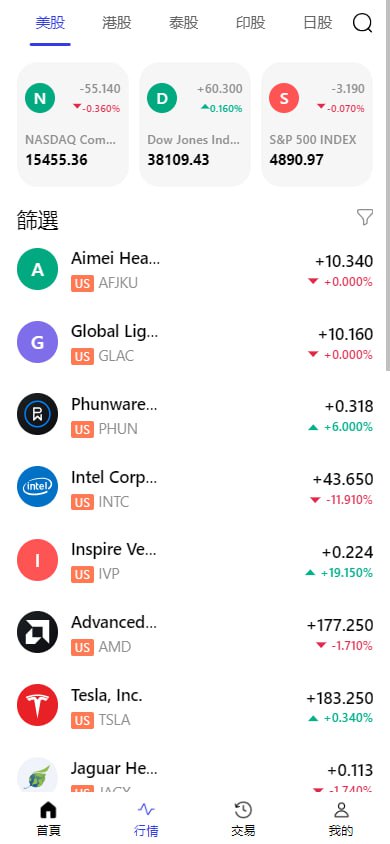Viewport: 390px width, 844px height.
Task: Open 交易 trade history icon
Action: (243, 810)
